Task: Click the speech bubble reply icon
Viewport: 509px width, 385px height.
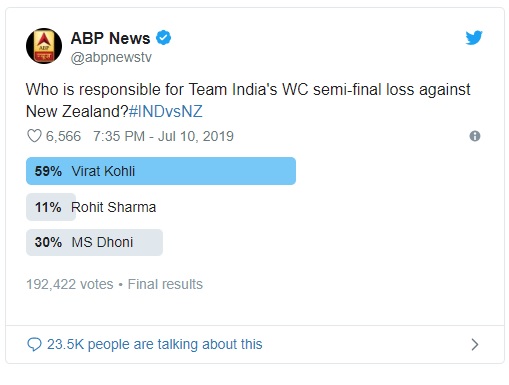Action: 34,344
